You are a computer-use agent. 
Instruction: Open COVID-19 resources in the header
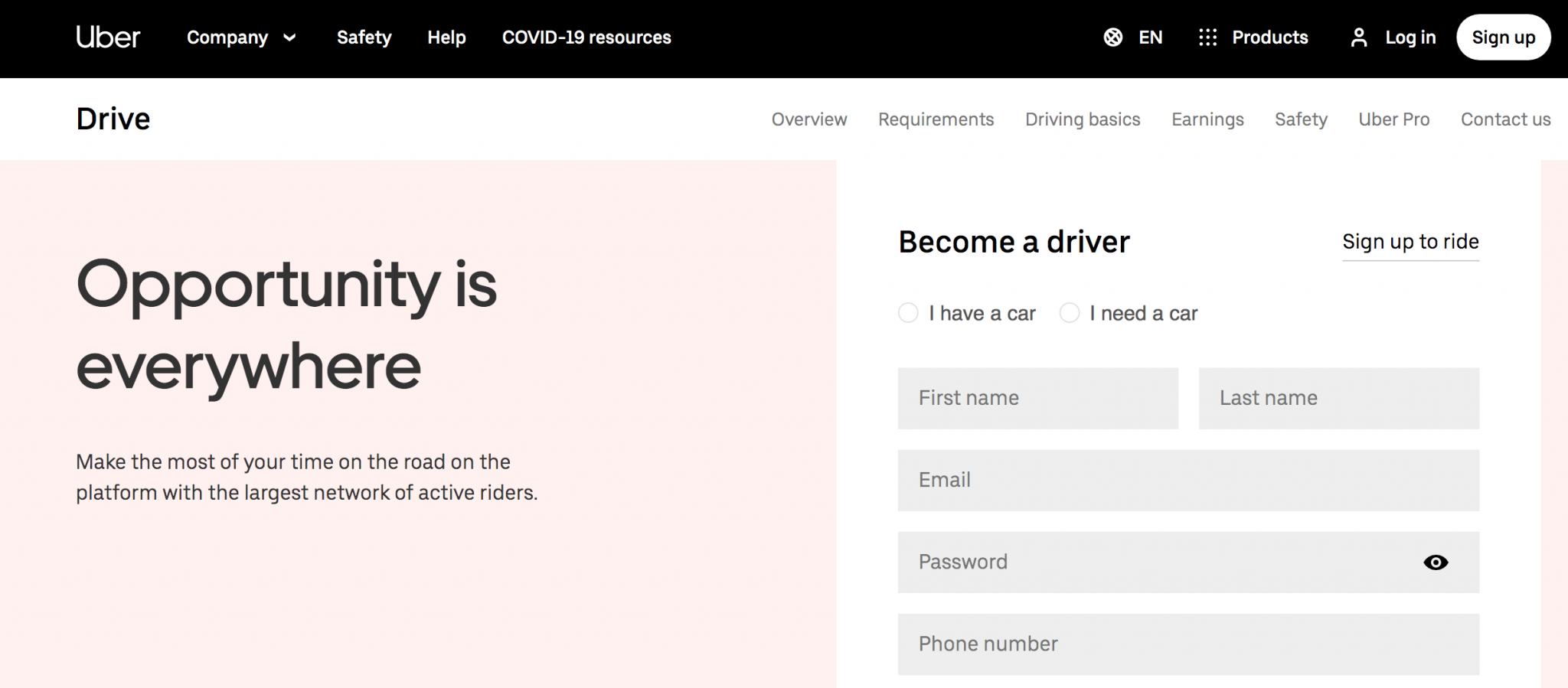tap(586, 37)
